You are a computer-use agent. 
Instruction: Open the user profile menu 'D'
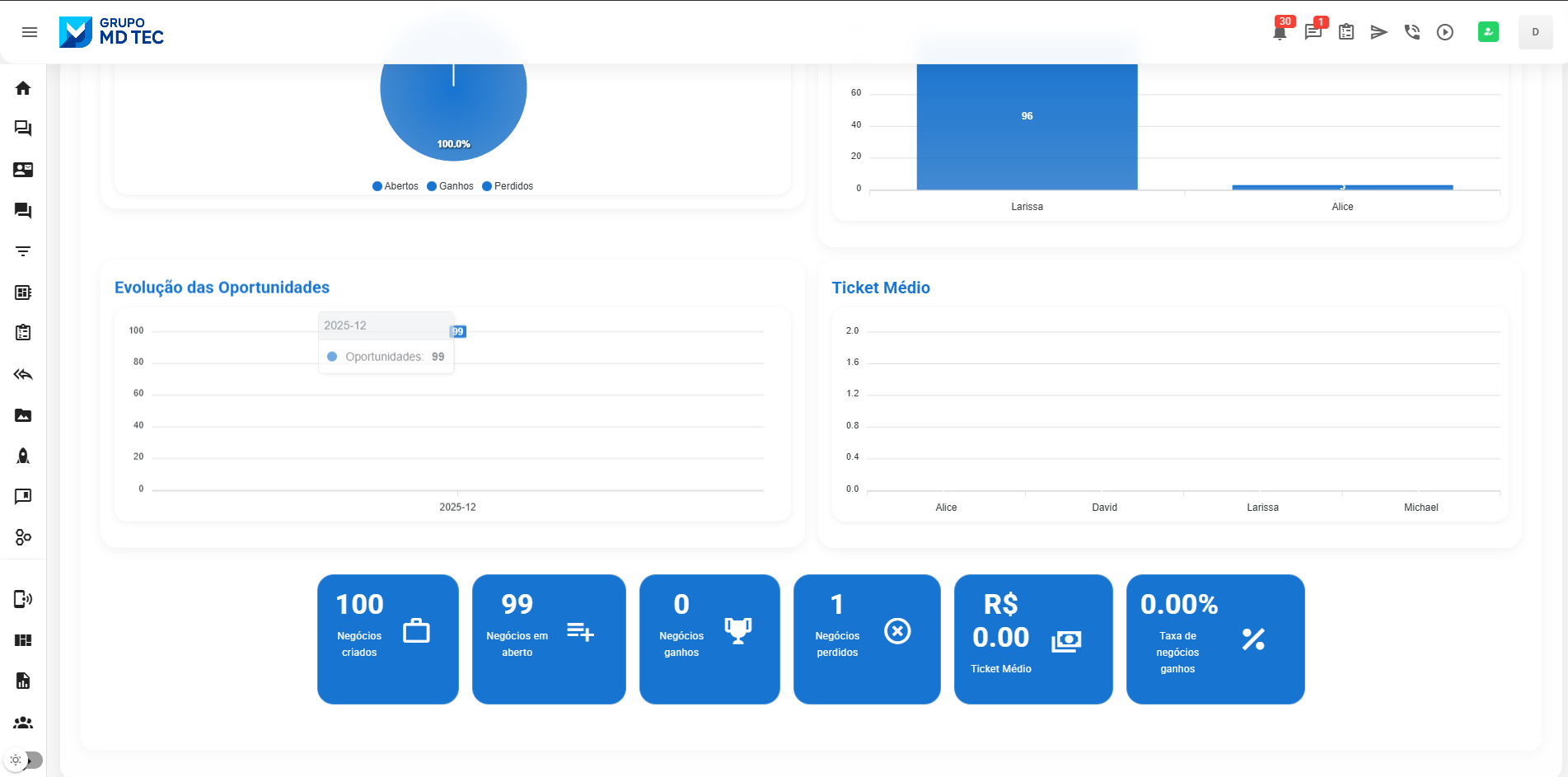tap(1535, 32)
